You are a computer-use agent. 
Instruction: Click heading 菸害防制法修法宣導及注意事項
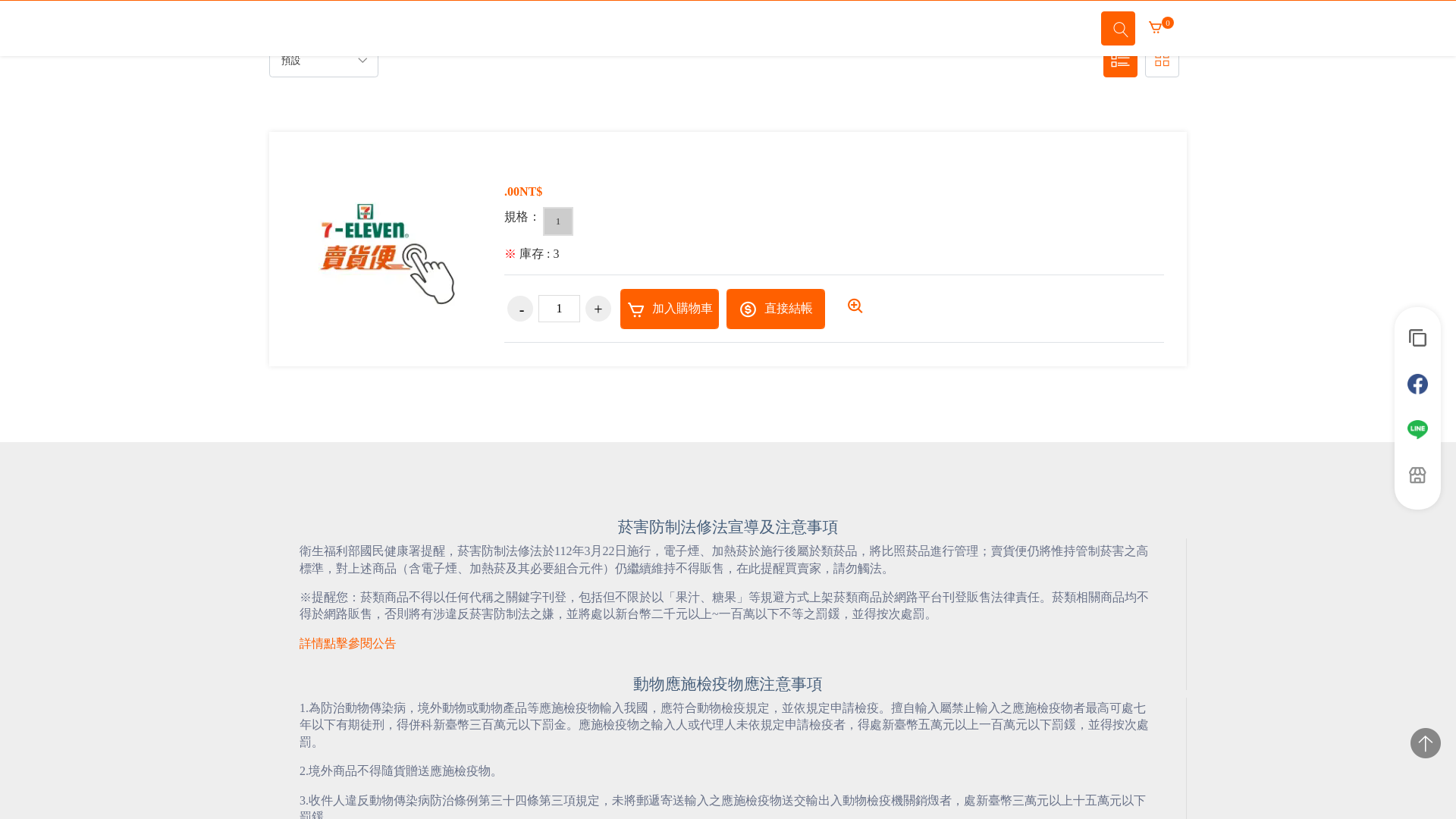click(728, 527)
